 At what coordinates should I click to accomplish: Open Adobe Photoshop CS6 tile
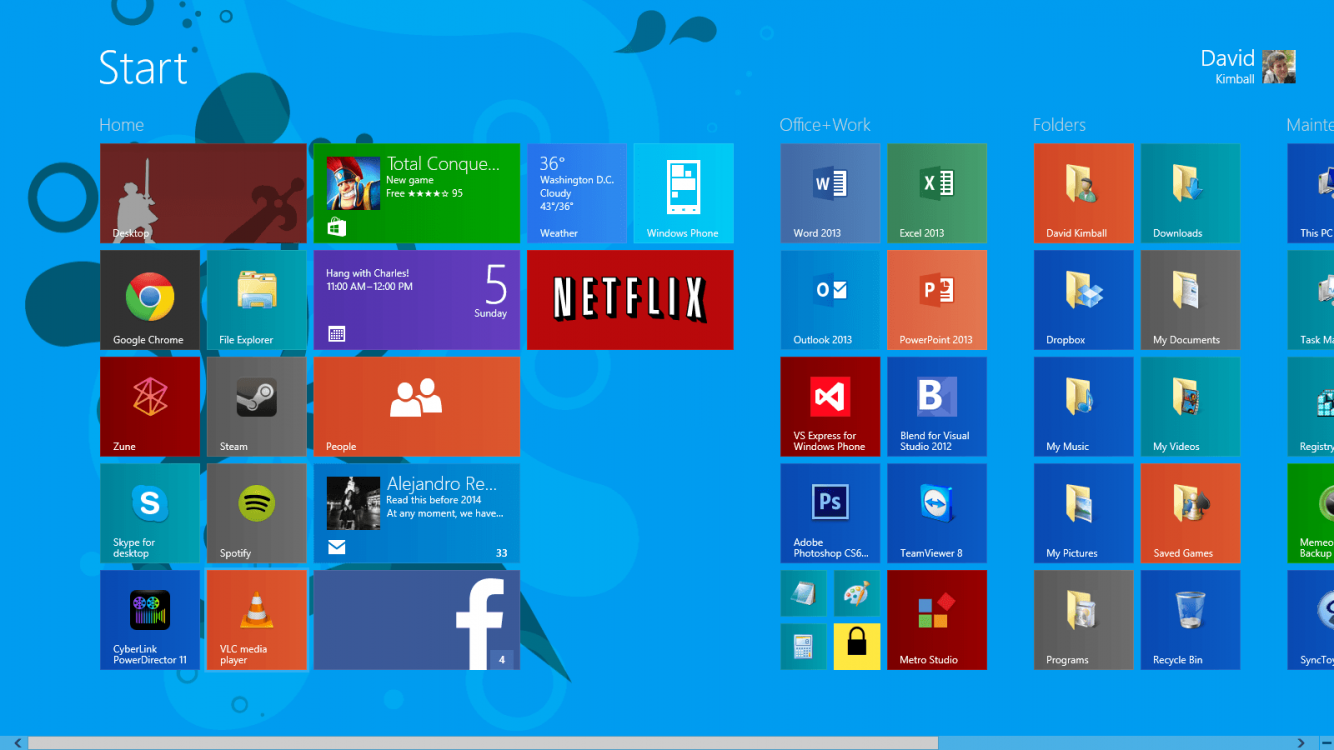click(x=831, y=513)
